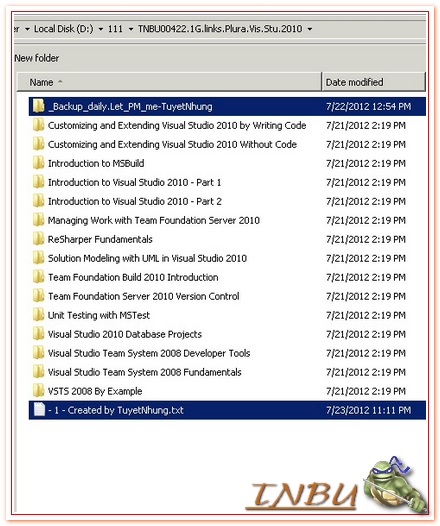Click the ReSharper Fundamentals folder icon

(x=39, y=239)
